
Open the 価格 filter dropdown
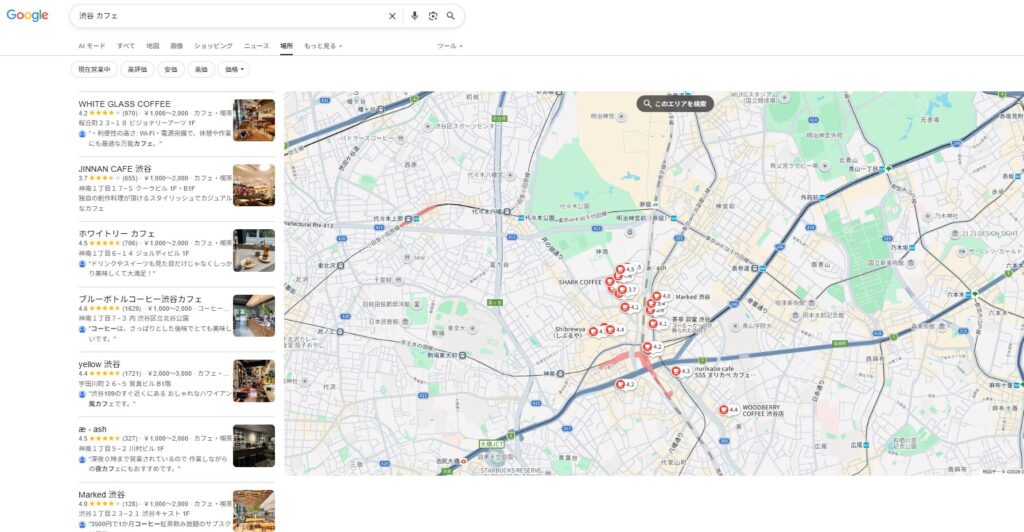pos(234,69)
